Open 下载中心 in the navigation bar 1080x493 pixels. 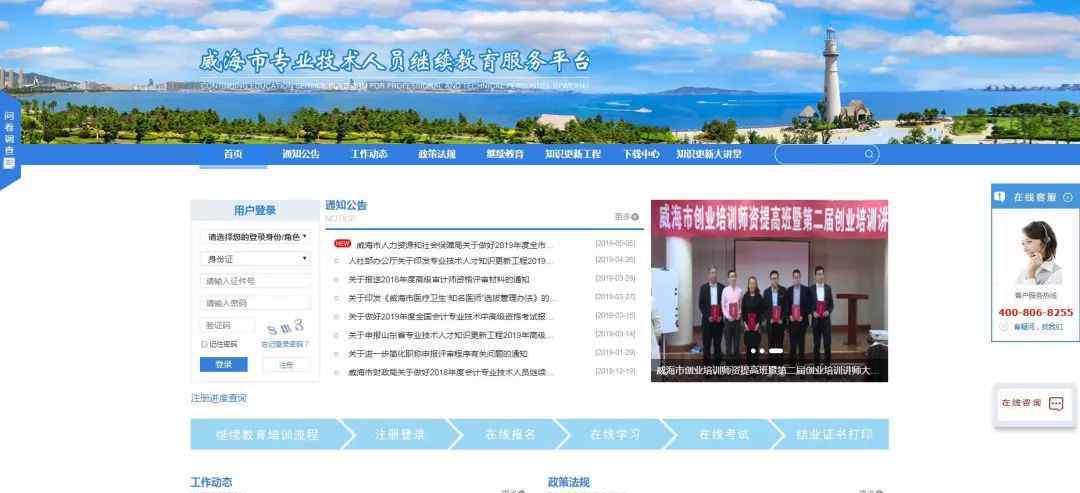click(641, 154)
